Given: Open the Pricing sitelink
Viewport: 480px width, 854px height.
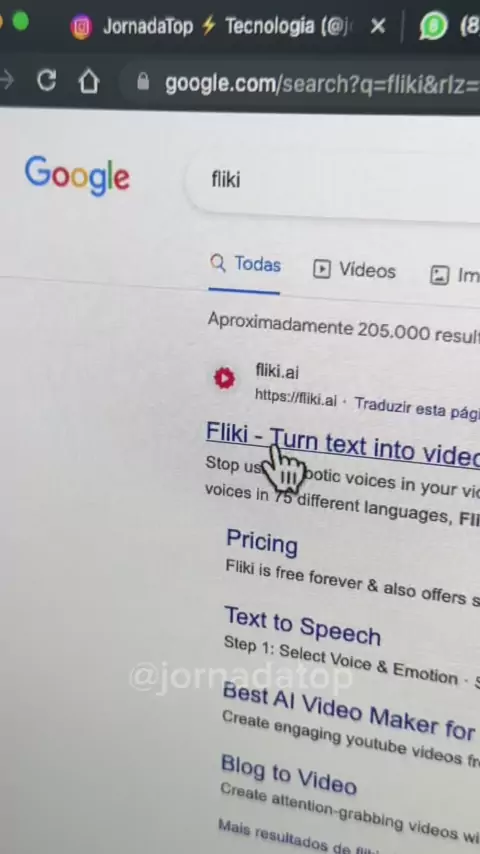Looking at the screenshot, I should tap(262, 542).
